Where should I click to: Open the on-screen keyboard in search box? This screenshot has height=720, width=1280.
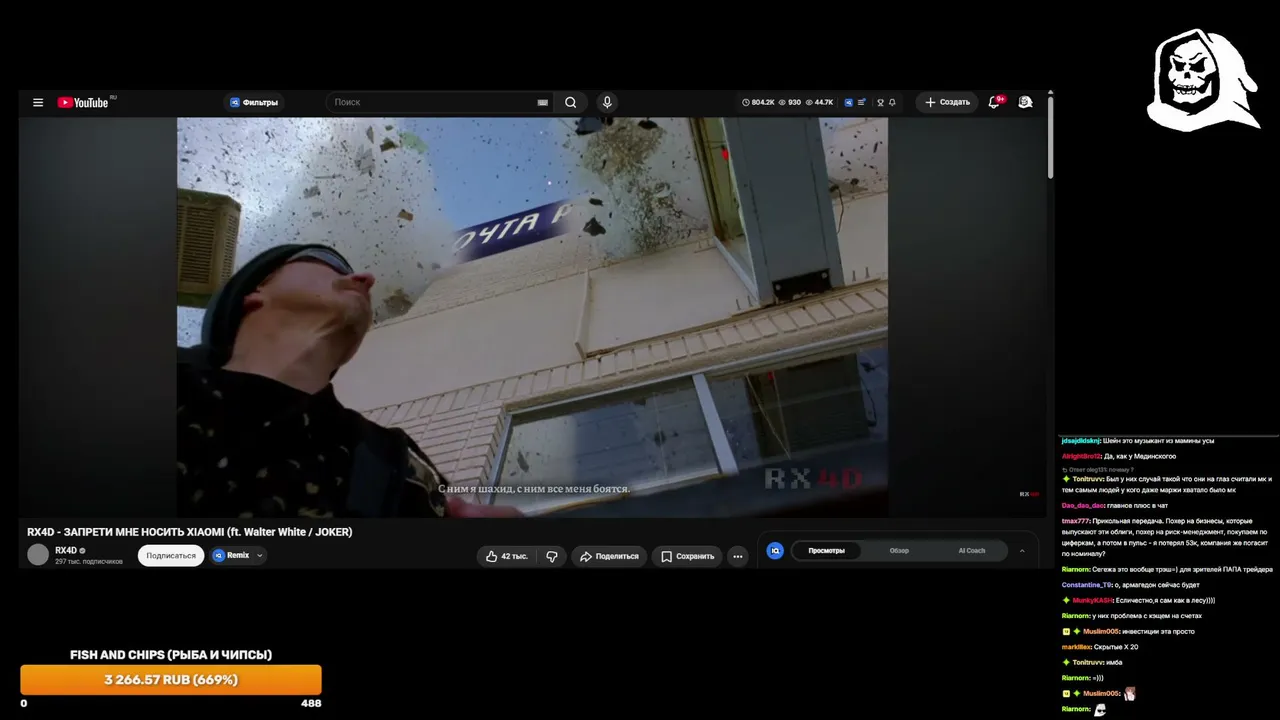tap(543, 102)
